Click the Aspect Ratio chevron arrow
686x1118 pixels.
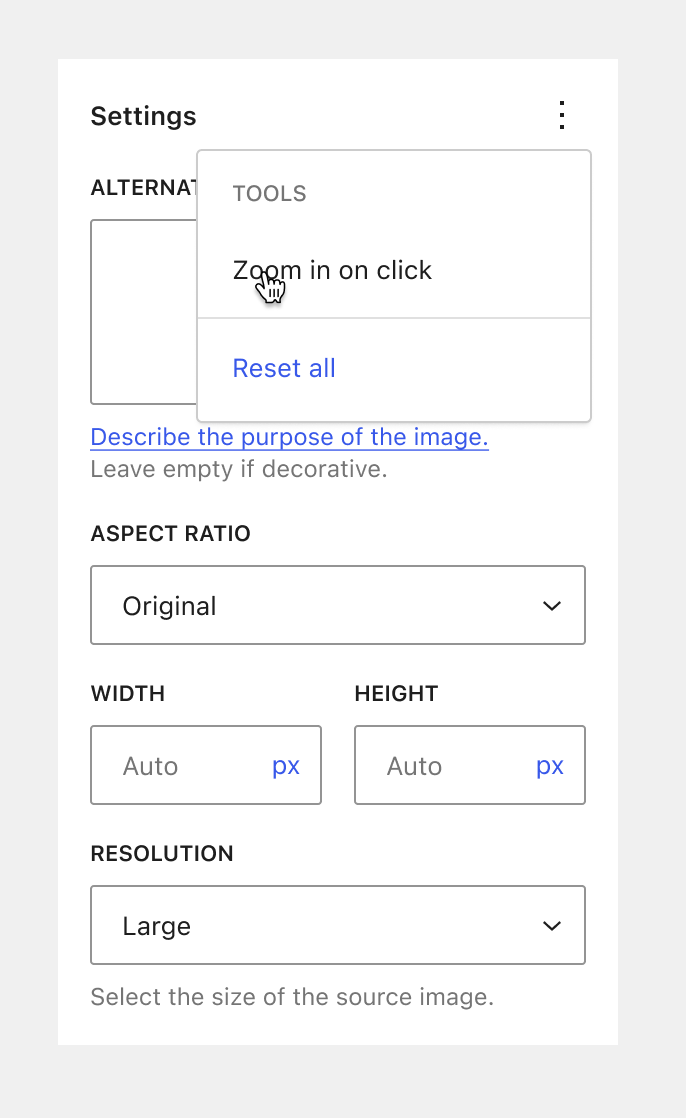click(x=552, y=606)
